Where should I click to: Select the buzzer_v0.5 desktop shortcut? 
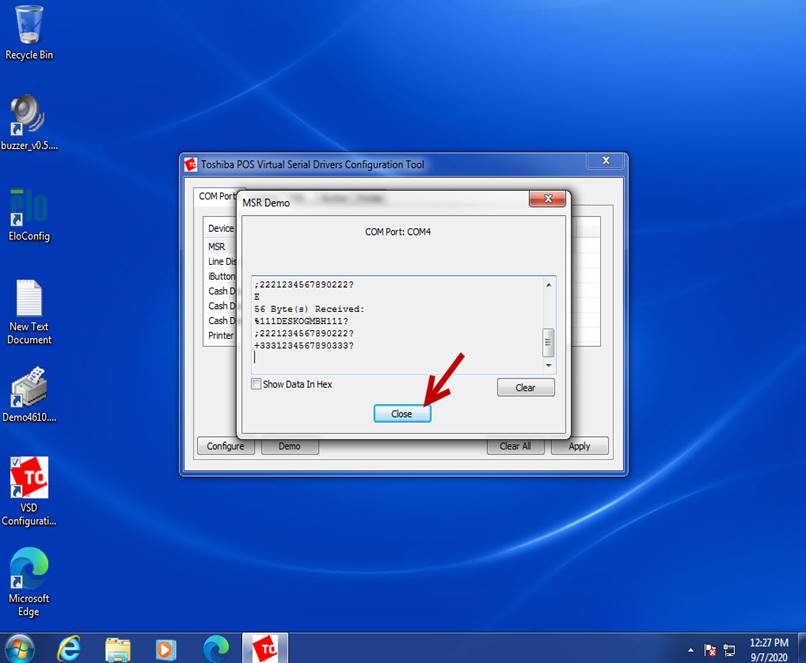click(29, 120)
